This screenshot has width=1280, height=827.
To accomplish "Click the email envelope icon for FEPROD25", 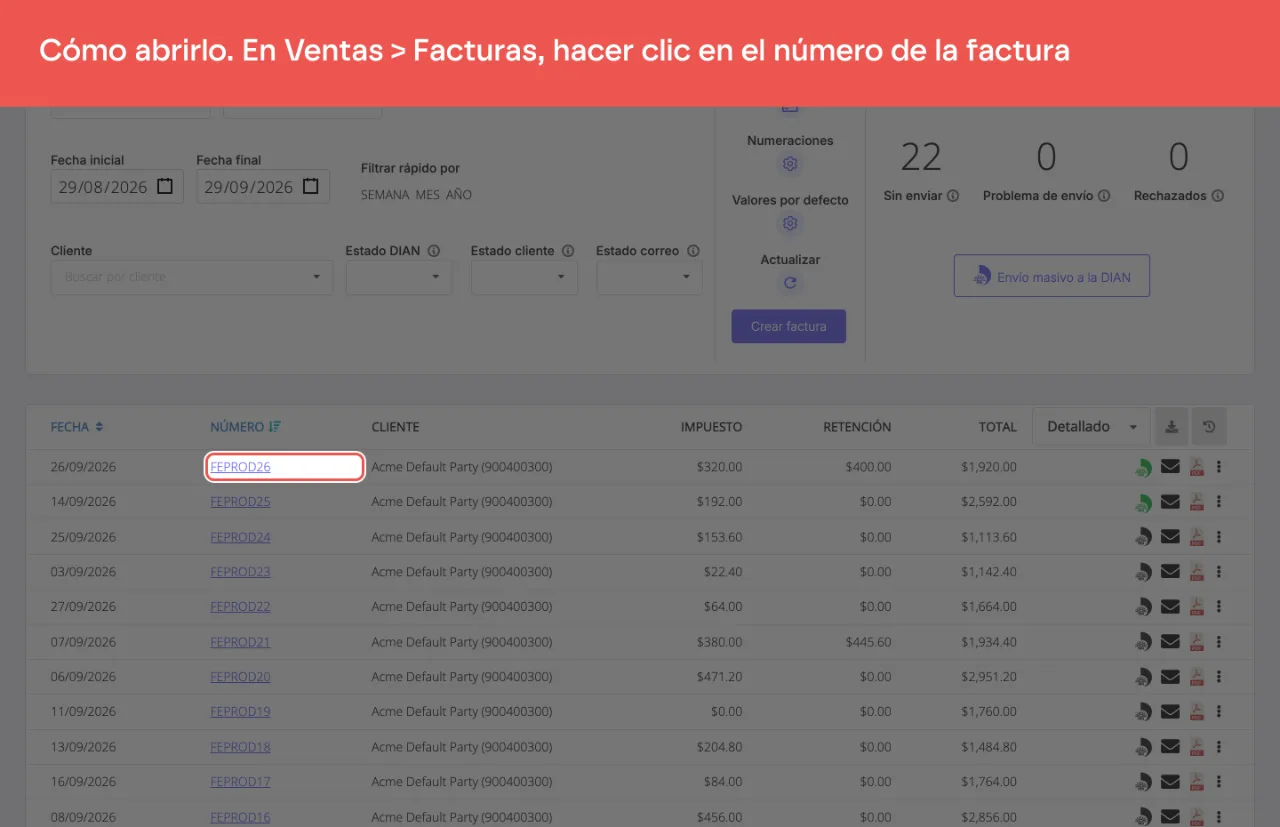I will pyautogui.click(x=1170, y=502).
